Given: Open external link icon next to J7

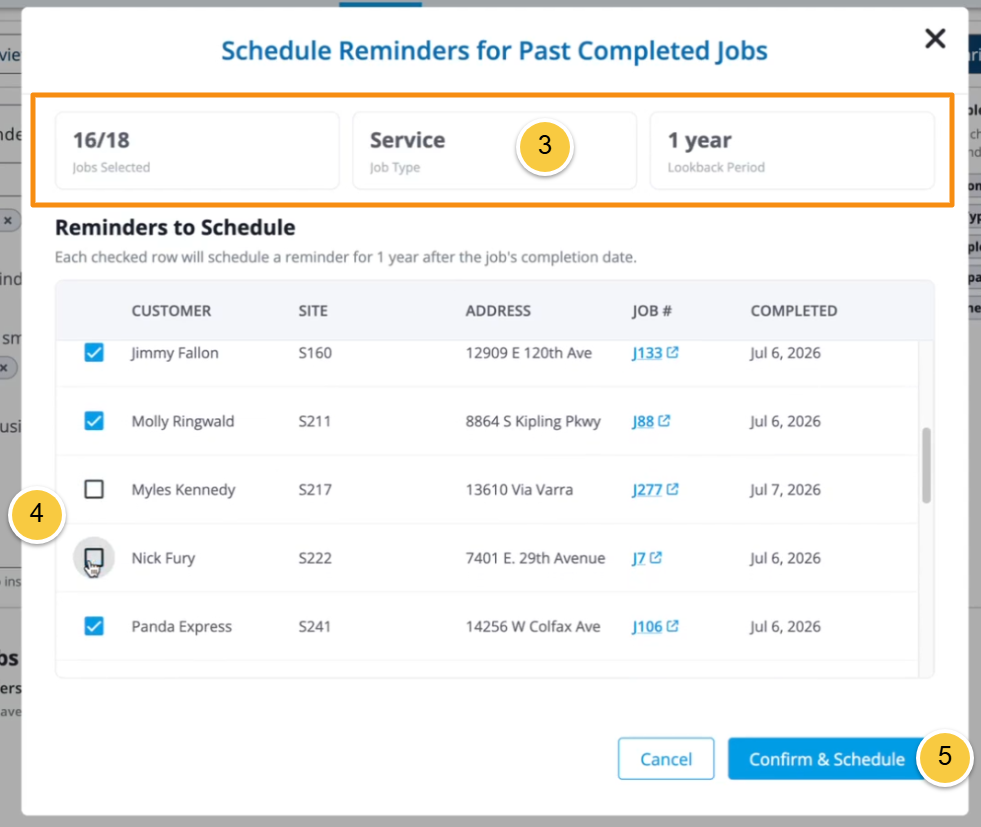Looking at the screenshot, I should tap(656, 557).
